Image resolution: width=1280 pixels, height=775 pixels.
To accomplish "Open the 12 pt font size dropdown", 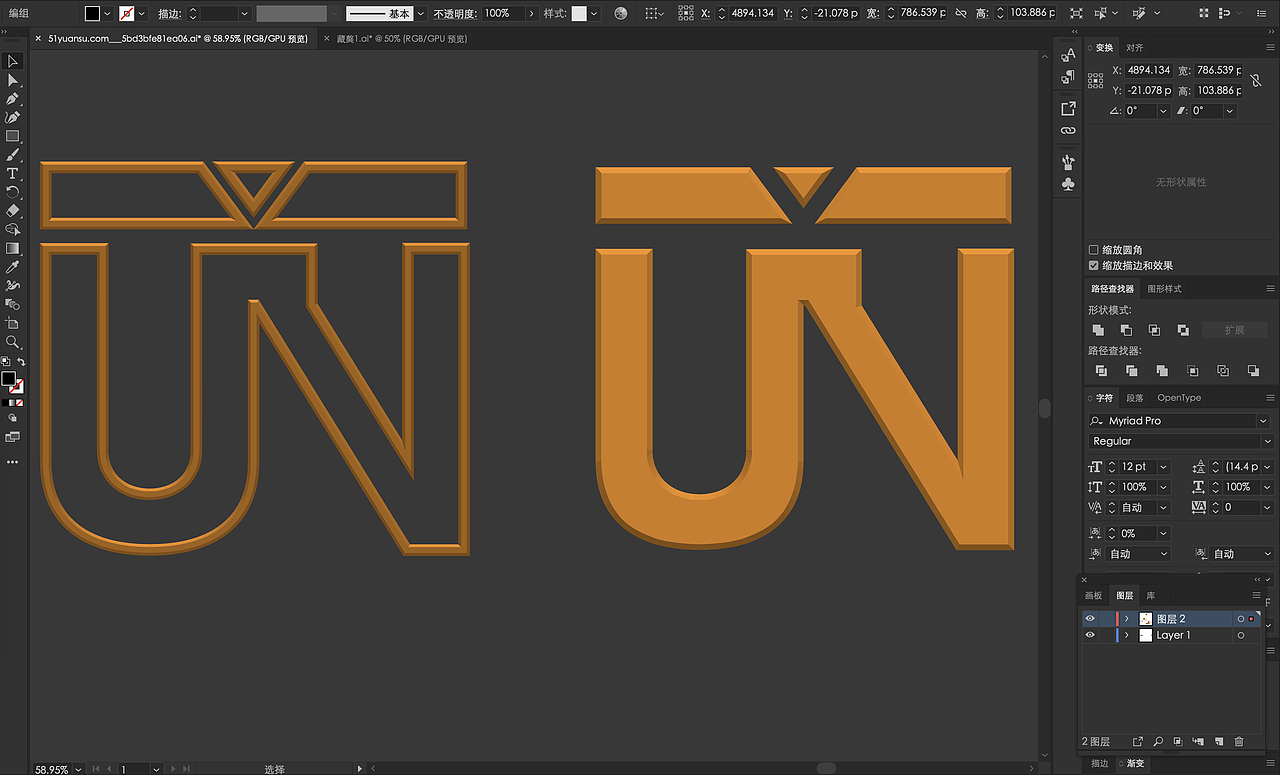I will 1163,467.
